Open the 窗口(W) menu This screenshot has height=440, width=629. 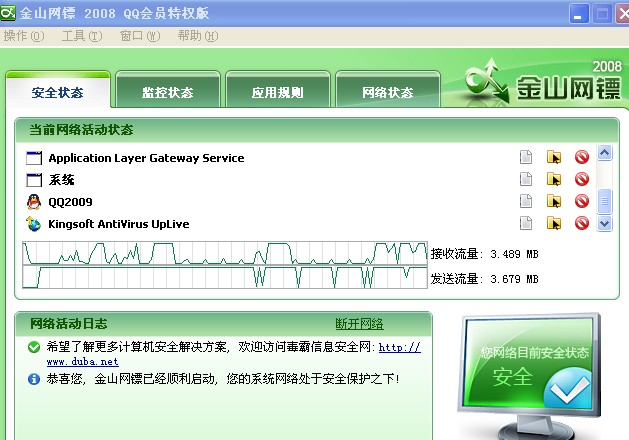(140, 36)
